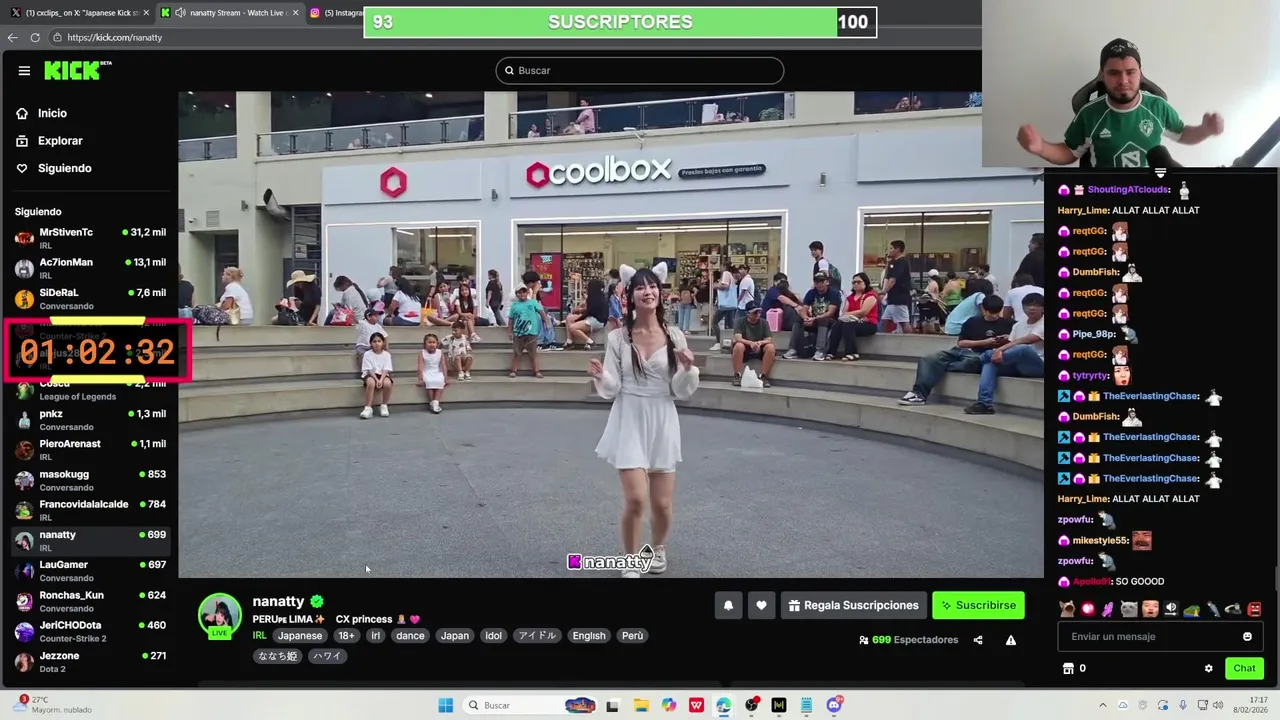Open Discord from taskbar
The width and height of the screenshot is (1280, 720).
point(835,705)
